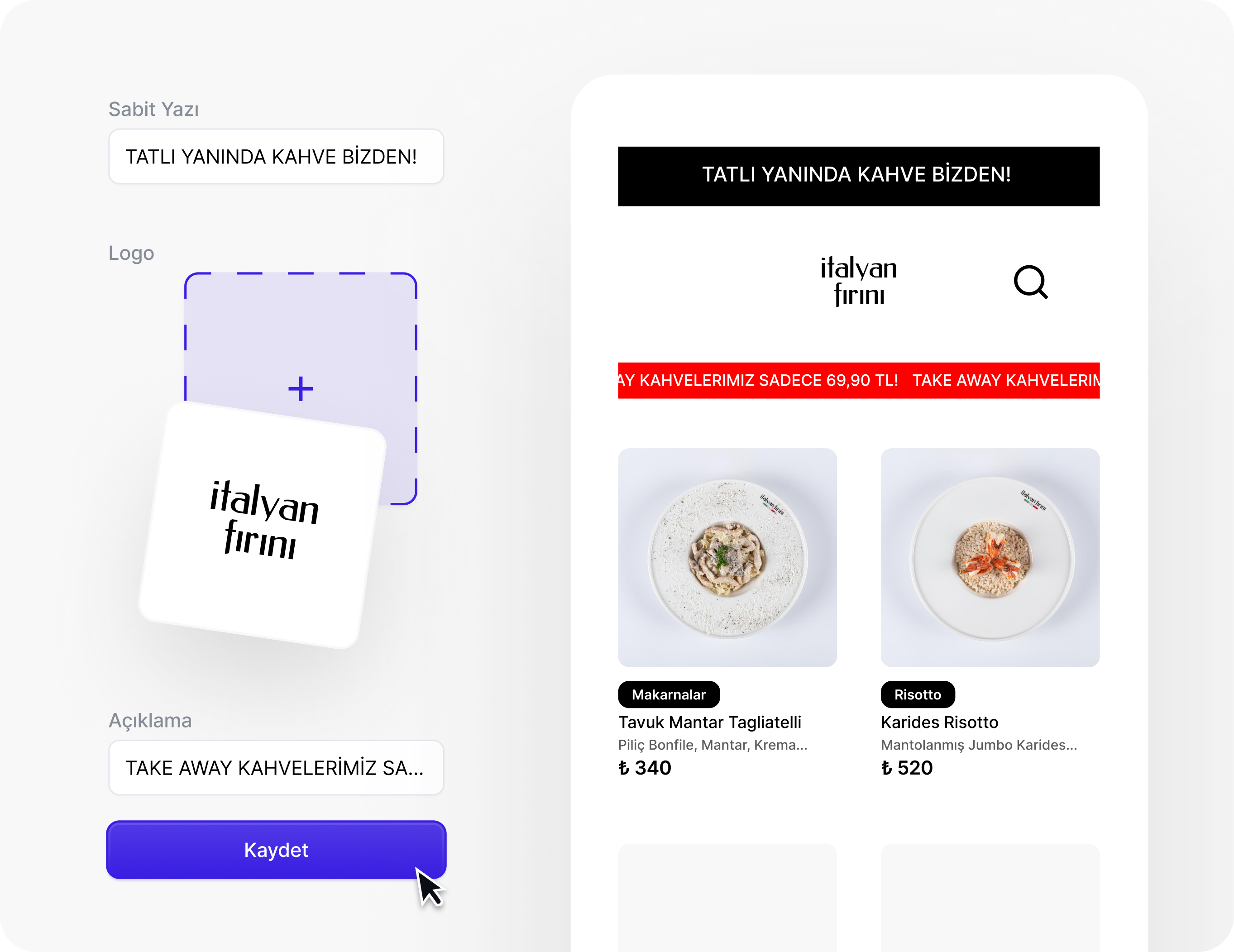Click the Açıklama text field
This screenshot has width=1234, height=952.
(x=276, y=768)
